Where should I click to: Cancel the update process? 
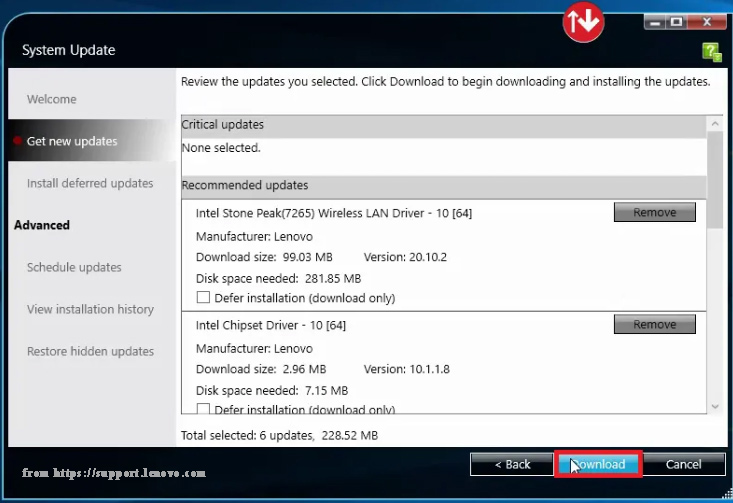point(683,464)
